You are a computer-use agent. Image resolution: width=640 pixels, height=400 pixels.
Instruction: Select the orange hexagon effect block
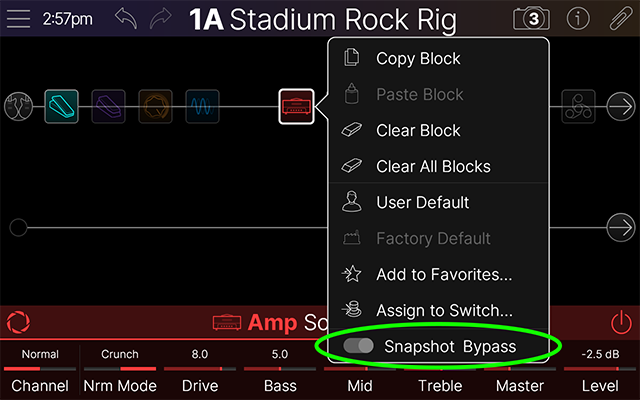tap(155, 106)
